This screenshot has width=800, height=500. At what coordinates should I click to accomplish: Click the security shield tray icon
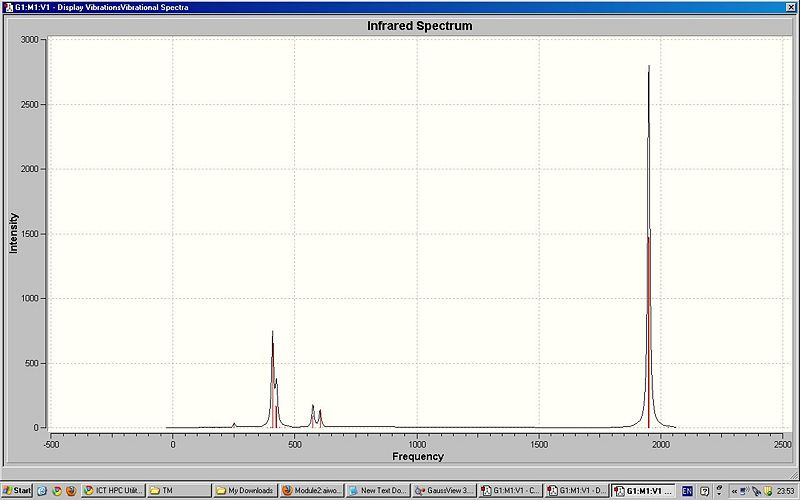767,491
